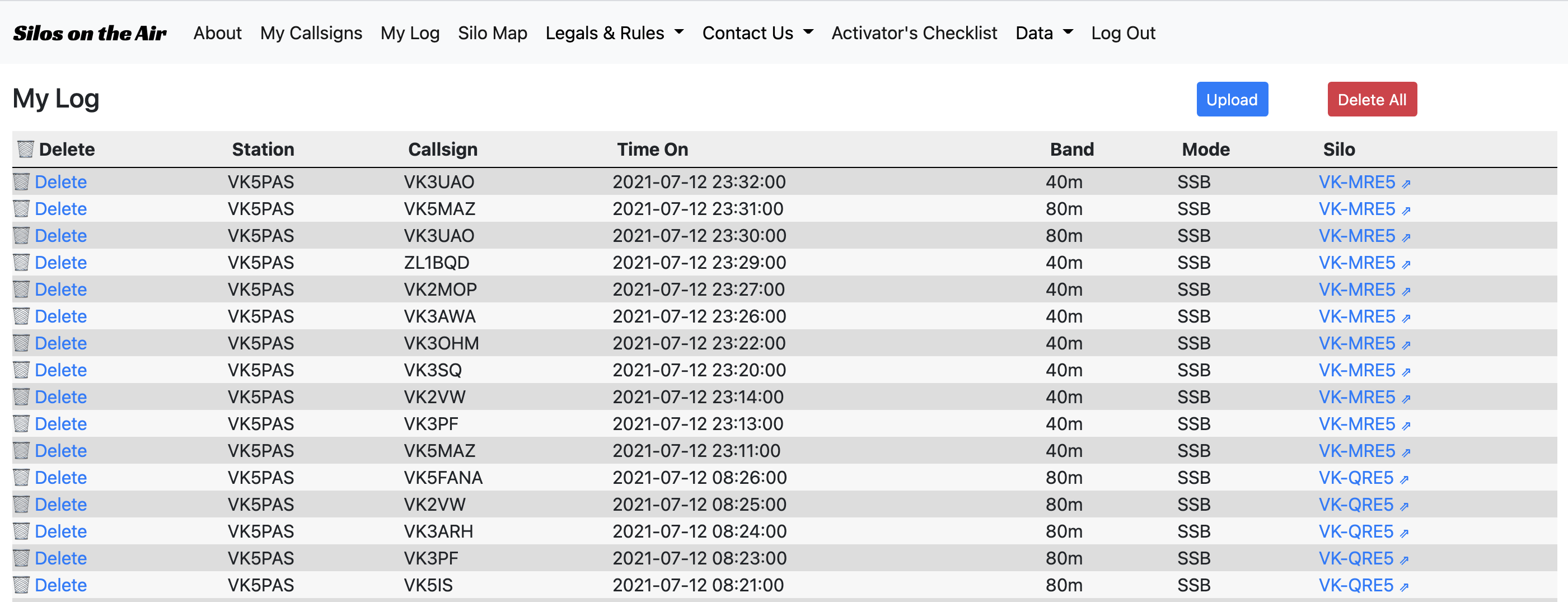Click trash icon for VK2MOP log row
Viewport: 1568px width, 602px height.
[21, 289]
